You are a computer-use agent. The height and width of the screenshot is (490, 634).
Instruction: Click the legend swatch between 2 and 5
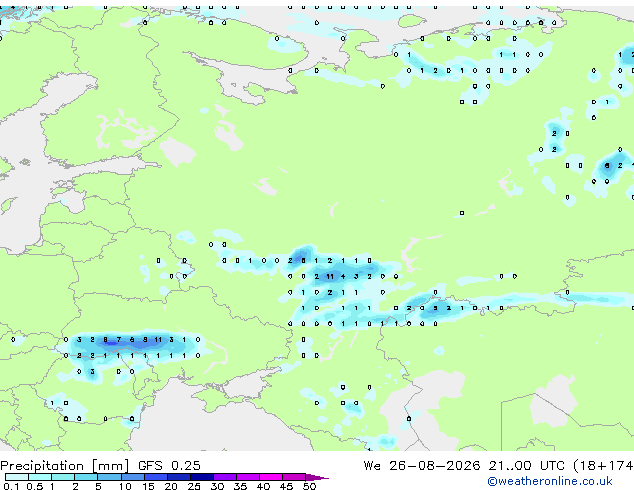(x=86, y=477)
